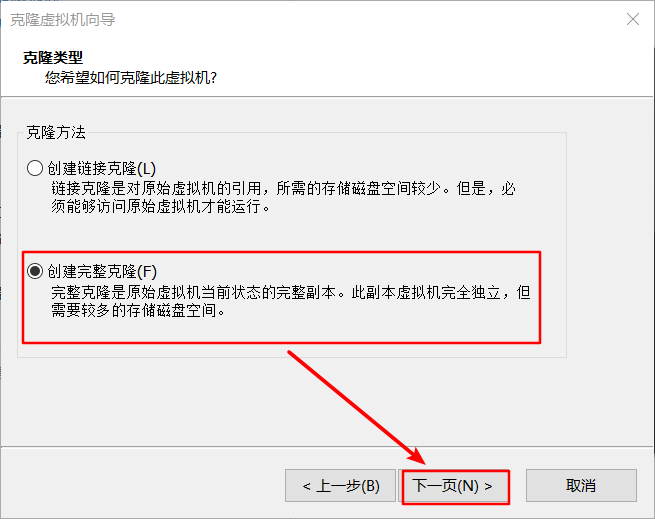
Task: Click the 需要较多的存储磁盘空间 text line
Action: pos(138,310)
